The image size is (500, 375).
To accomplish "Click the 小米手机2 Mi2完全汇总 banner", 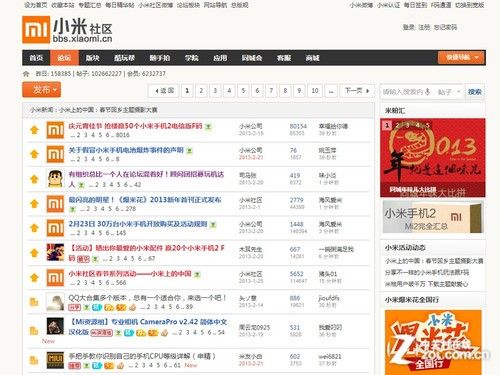I will (433, 217).
